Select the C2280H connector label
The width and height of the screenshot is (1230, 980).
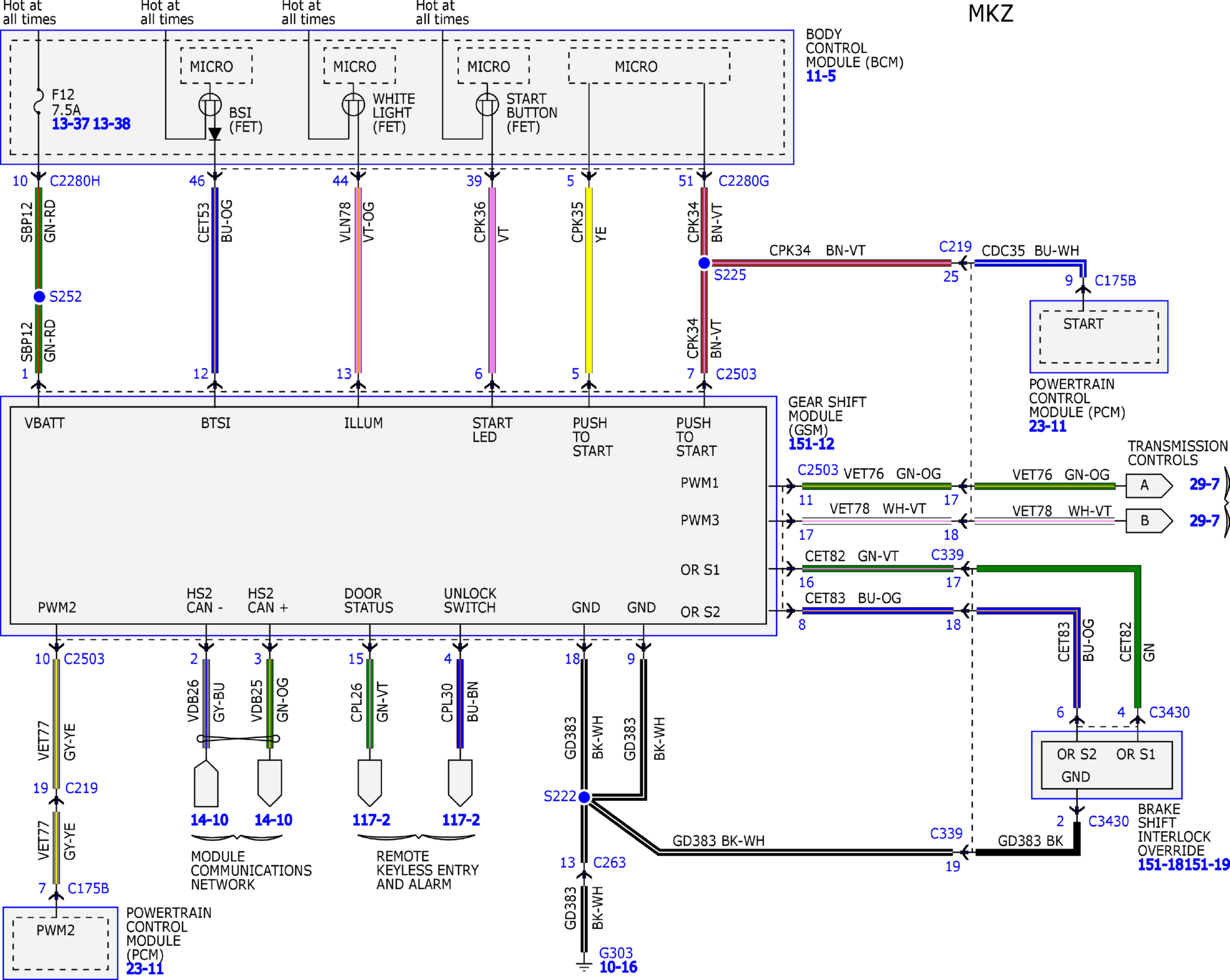tap(75, 181)
